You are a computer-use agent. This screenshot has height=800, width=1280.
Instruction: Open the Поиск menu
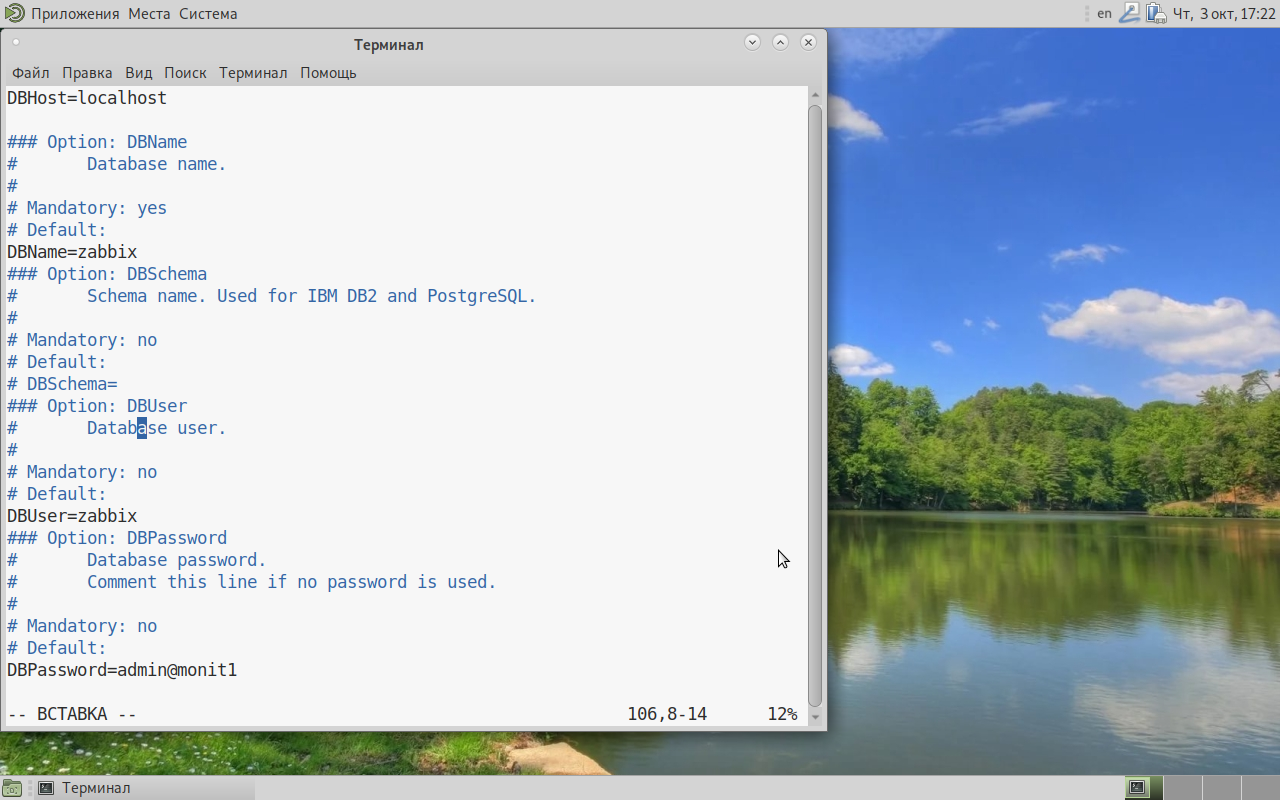[186, 73]
